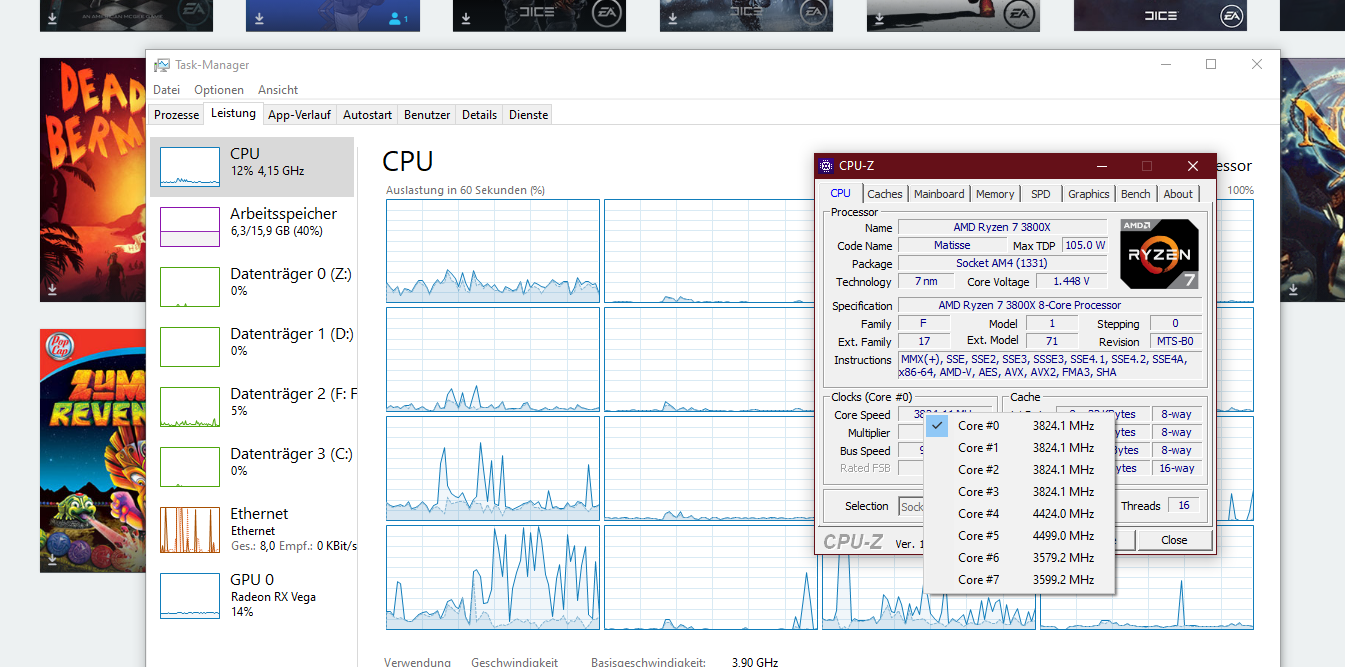Viewport: 1345px width, 667px height.
Task: Open the Selection socket dropdown in CPU-Z
Action: pos(911,506)
